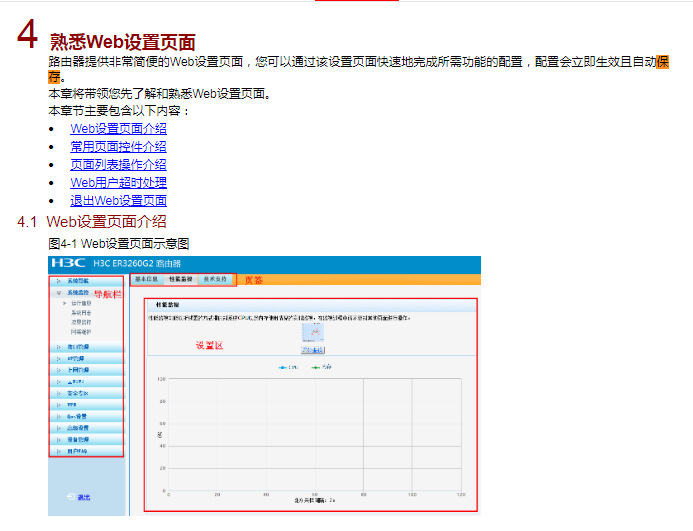This screenshot has width=693, height=531.
Task: Click the performance chart thumbnail icon
Action: [x=313, y=332]
